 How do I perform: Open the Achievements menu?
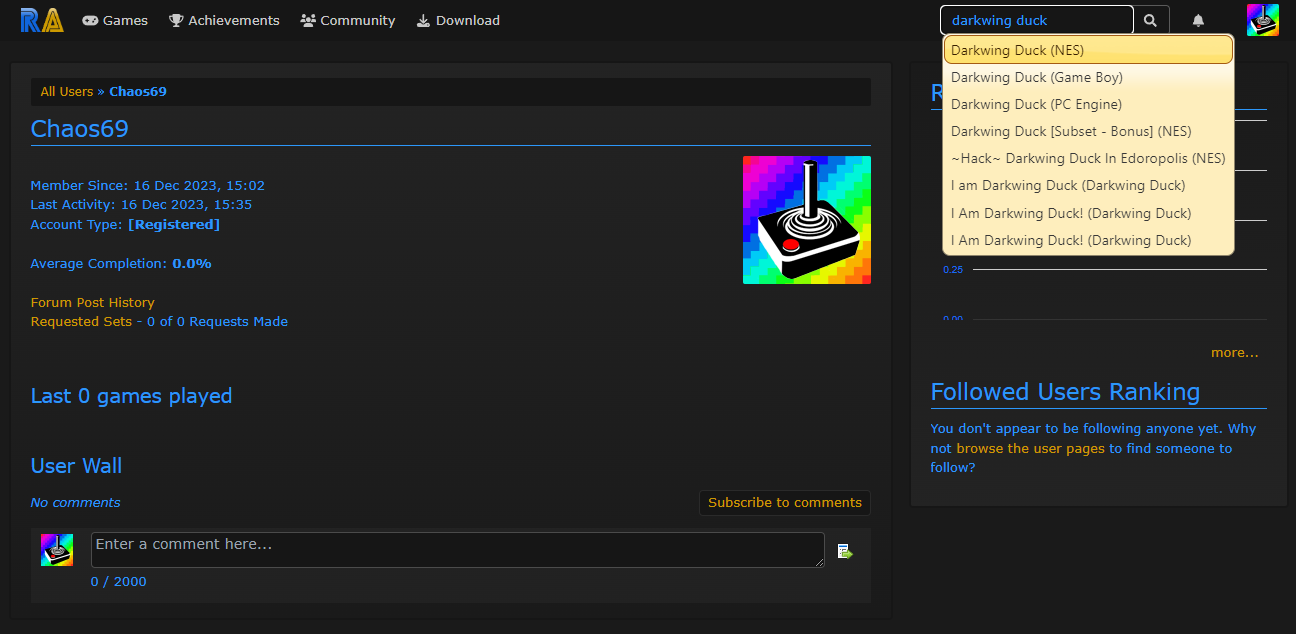tap(224, 20)
